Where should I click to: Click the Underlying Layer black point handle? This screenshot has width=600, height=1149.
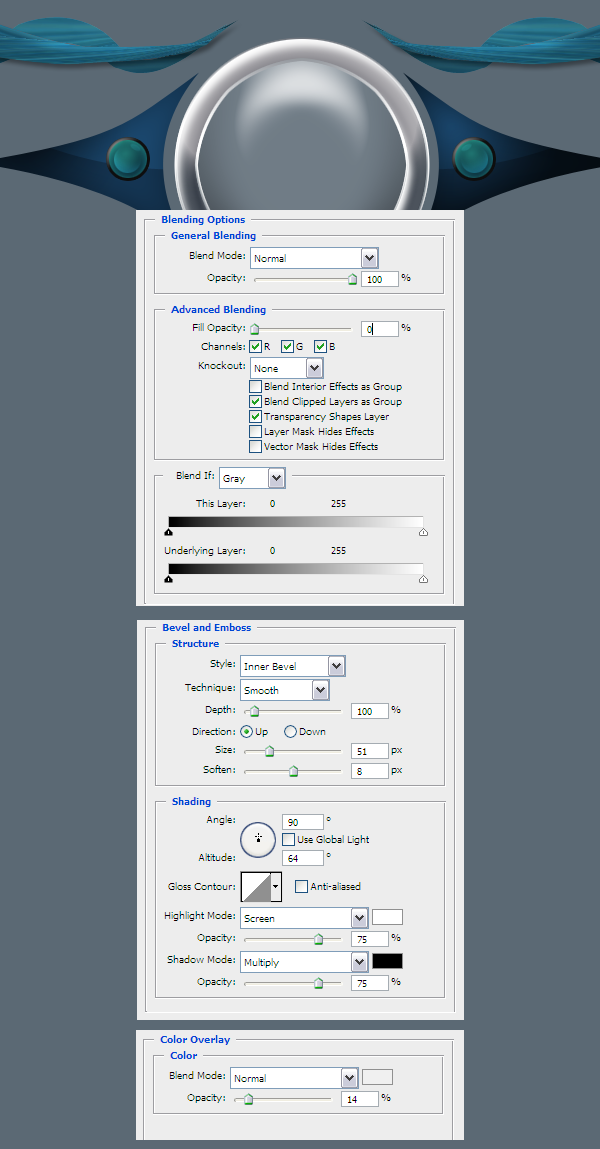pos(168,579)
